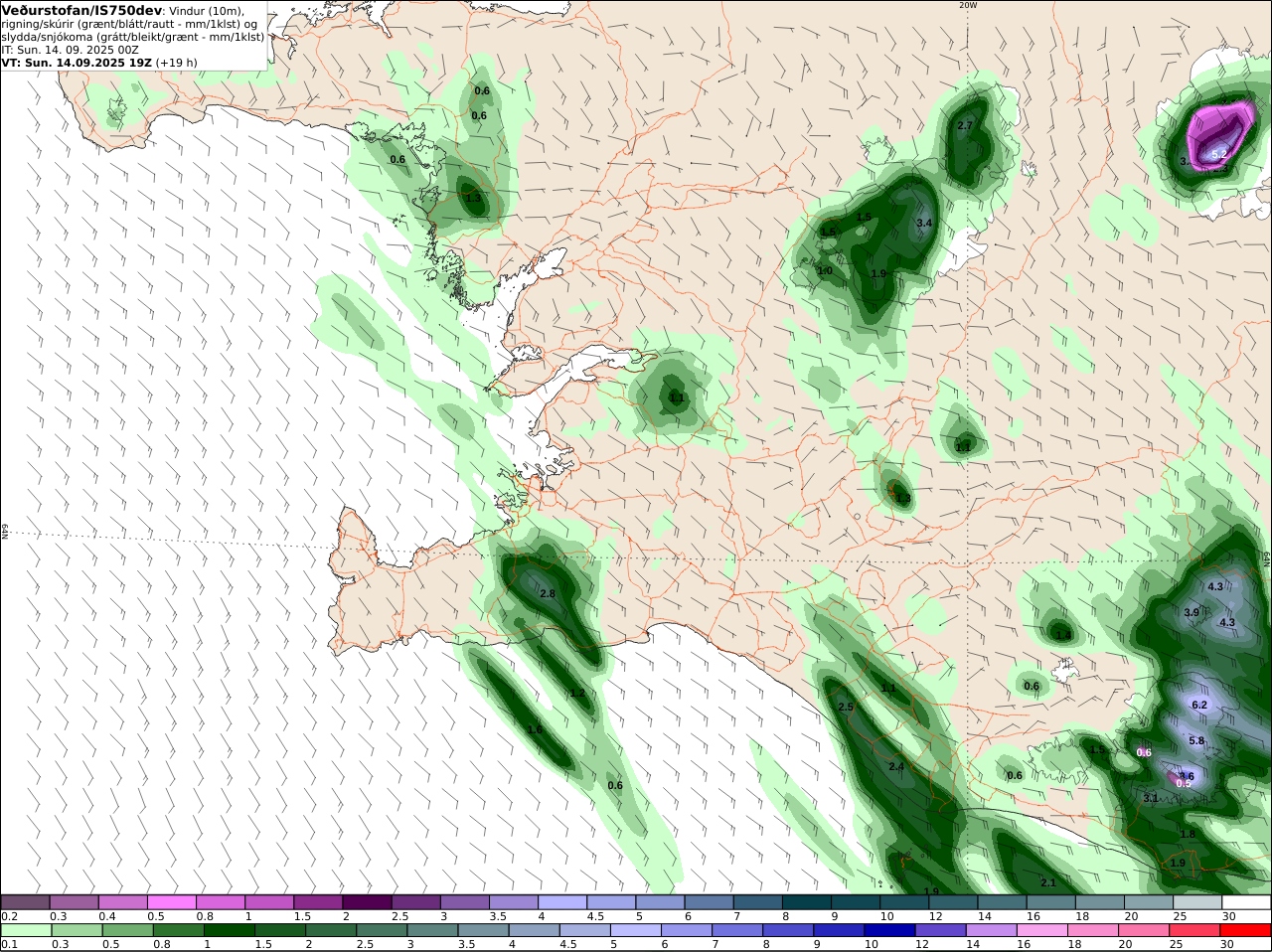Click the 2.8 precipitation value
The height and width of the screenshot is (952, 1272).
548,593
